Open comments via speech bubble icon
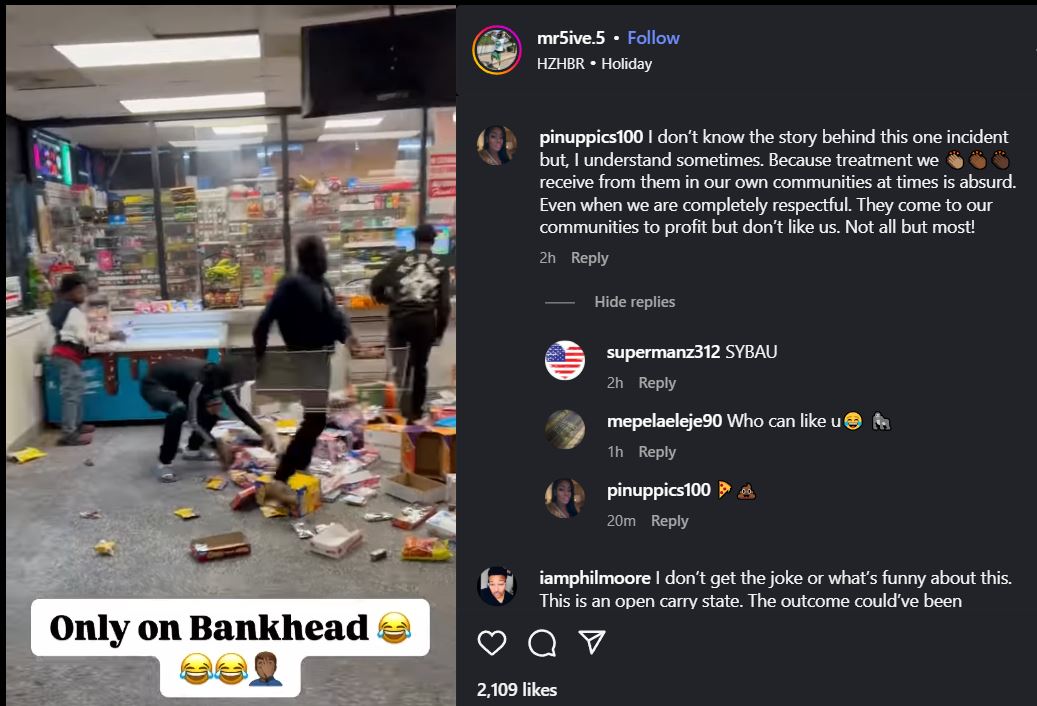1037x706 pixels. click(x=542, y=643)
